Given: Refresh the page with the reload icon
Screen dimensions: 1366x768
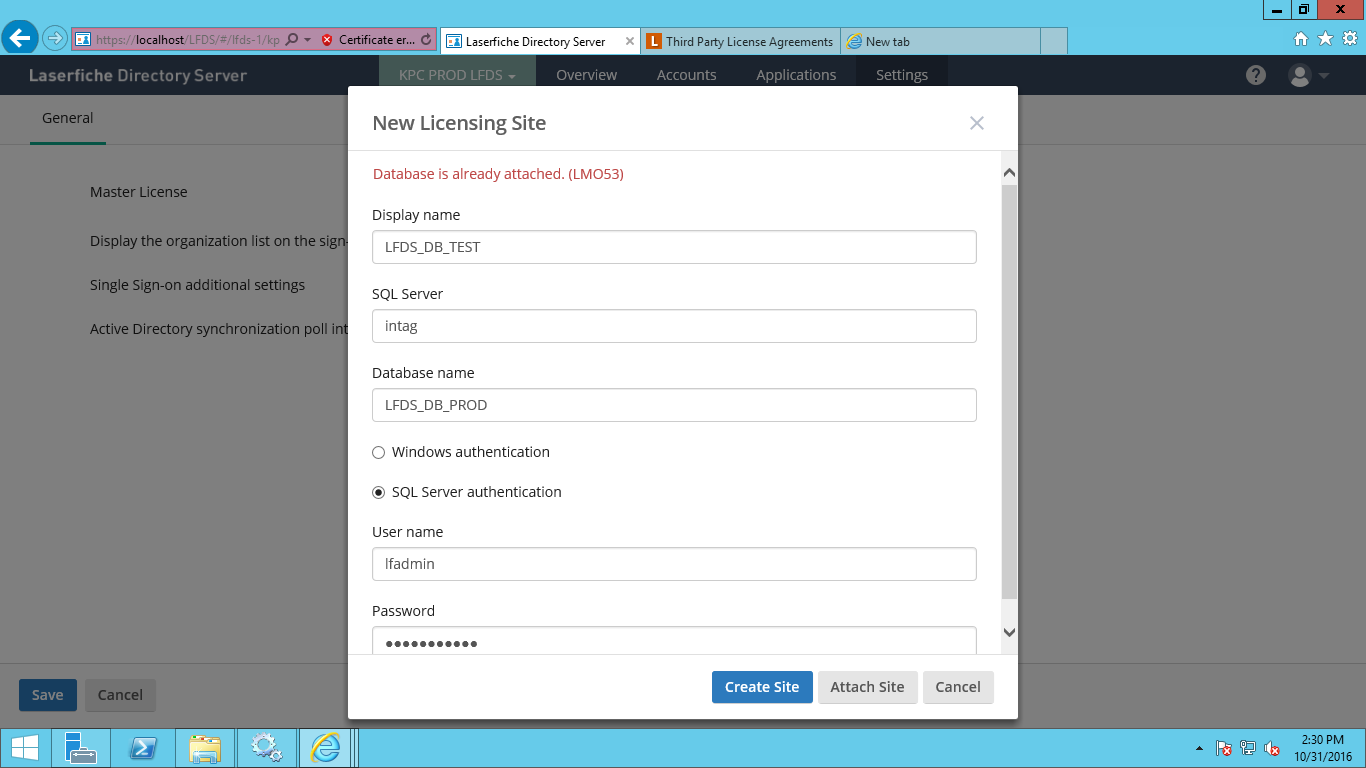Looking at the screenshot, I should (x=427, y=40).
